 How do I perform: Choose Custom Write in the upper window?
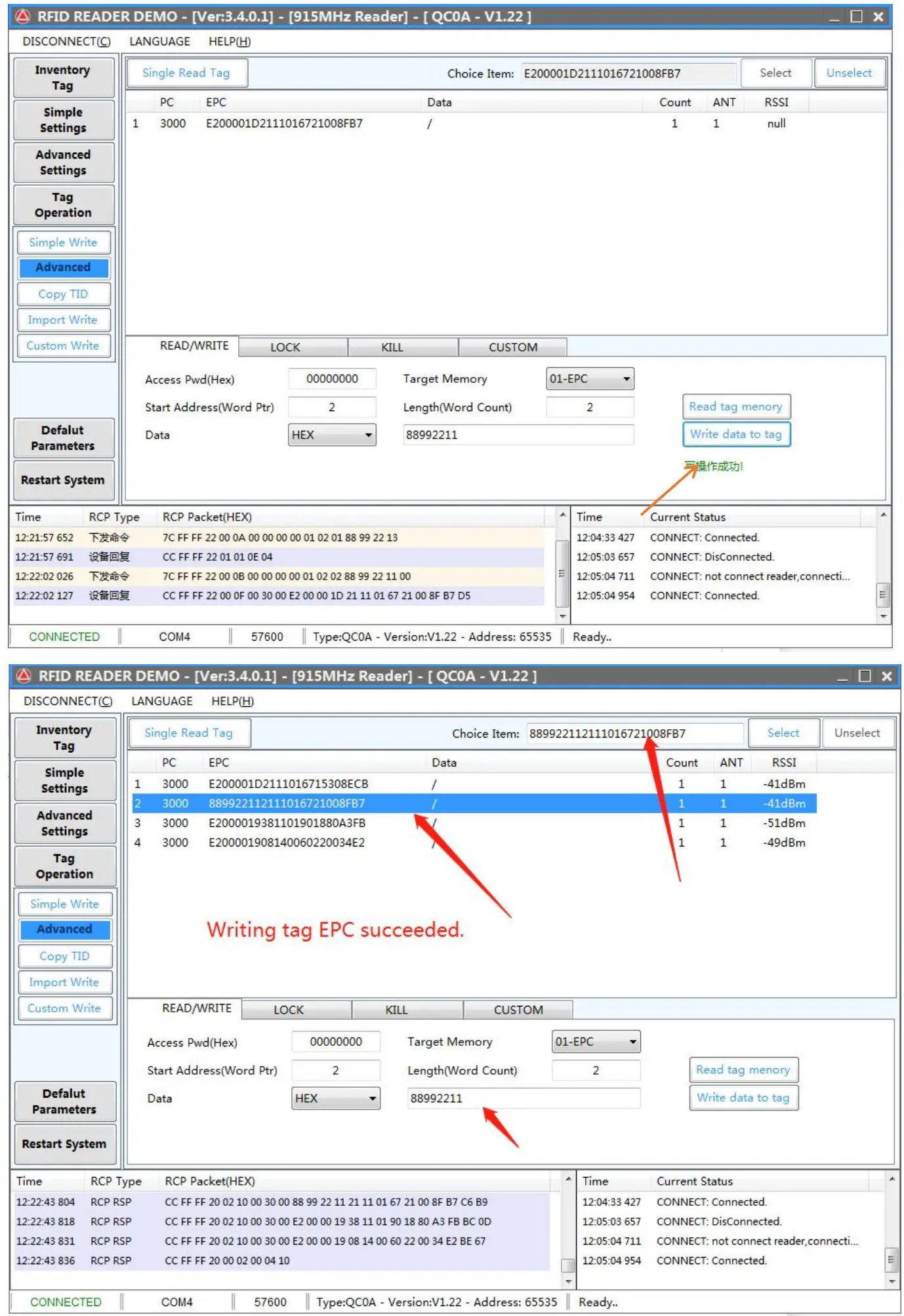[64, 345]
